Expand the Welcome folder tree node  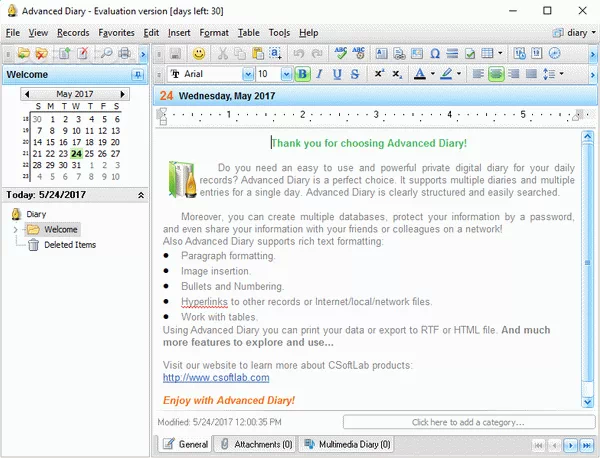(x=15, y=230)
